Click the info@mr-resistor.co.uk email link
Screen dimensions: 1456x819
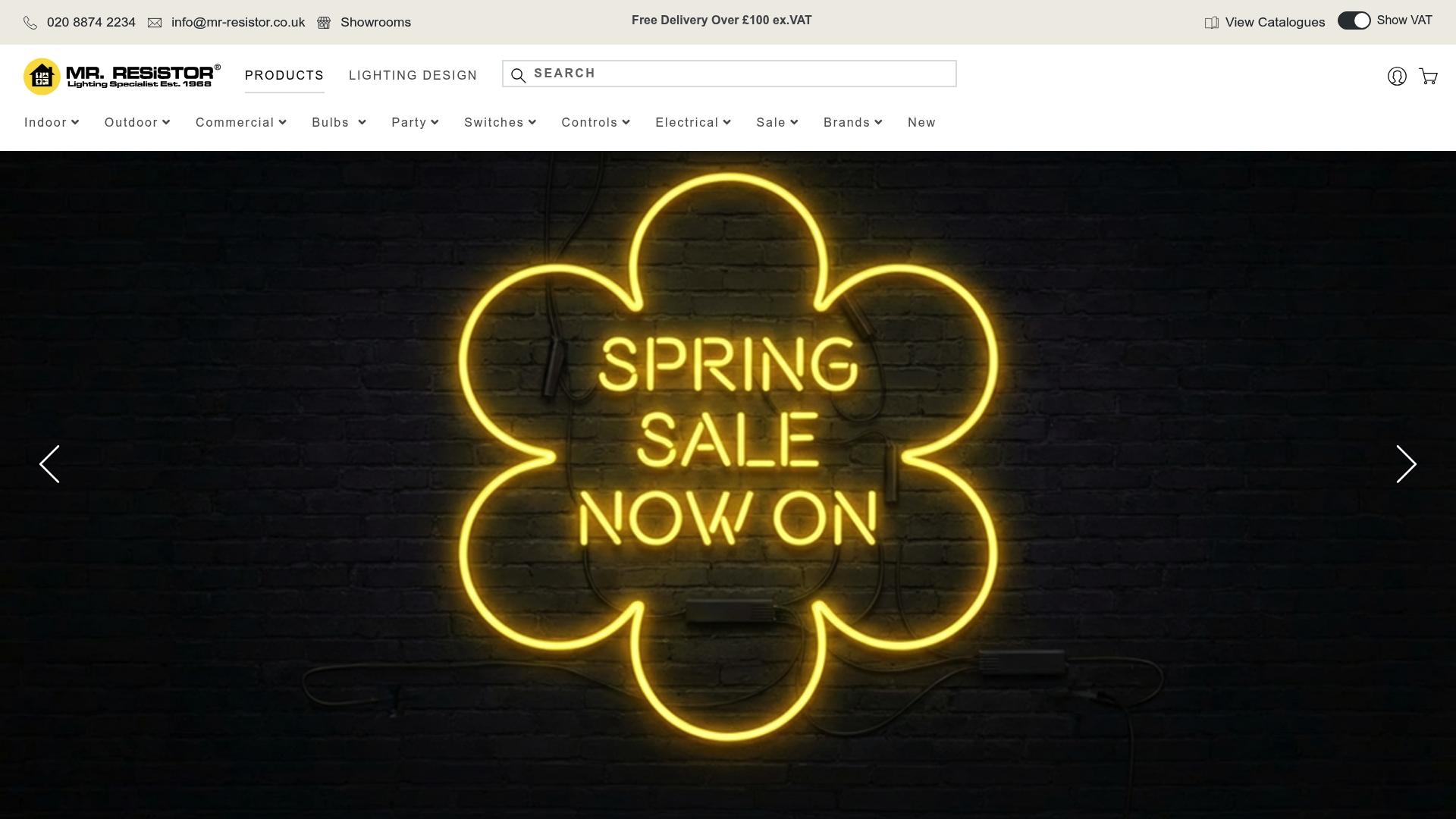(237, 23)
